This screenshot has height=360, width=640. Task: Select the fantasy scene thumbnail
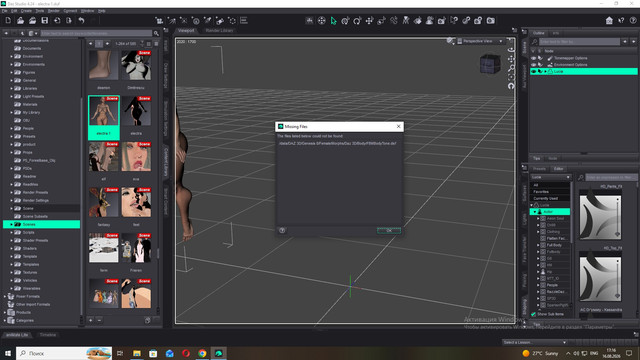pyautogui.click(x=104, y=202)
